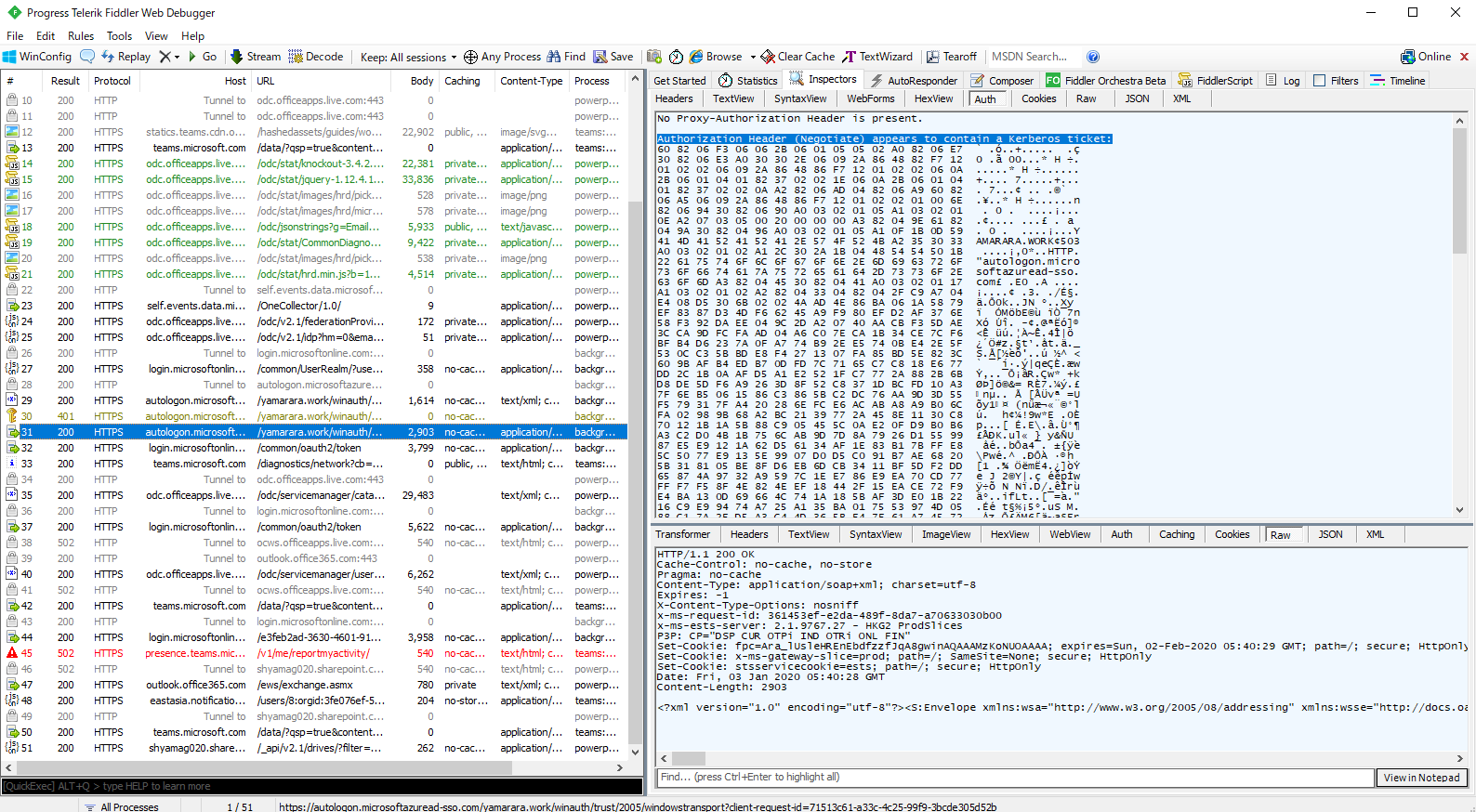Click the comment speech bubble icon
The height and width of the screenshot is (812, 1476).
tap(87, 57)
